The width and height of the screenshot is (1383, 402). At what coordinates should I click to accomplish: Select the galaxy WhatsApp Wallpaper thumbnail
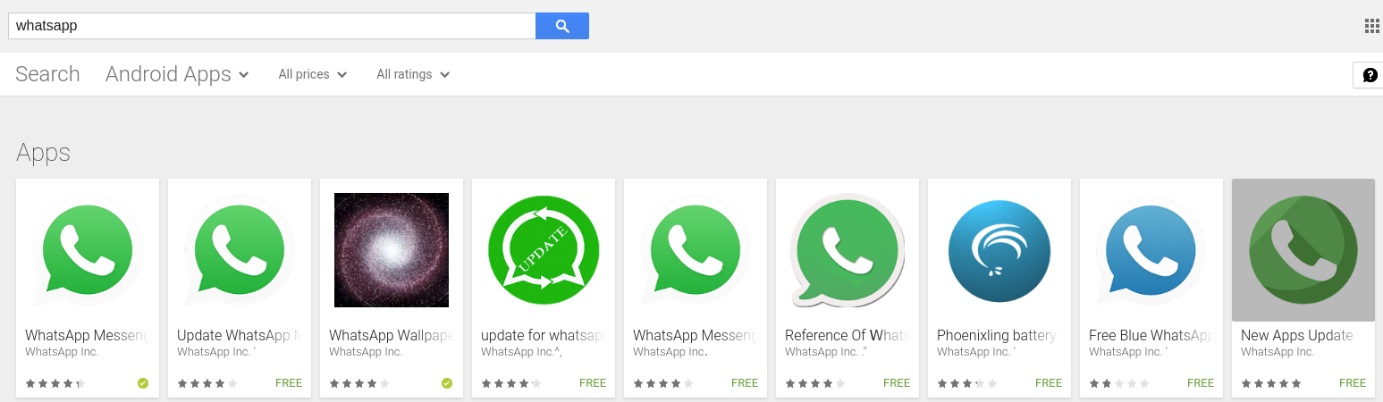point(391,250)
